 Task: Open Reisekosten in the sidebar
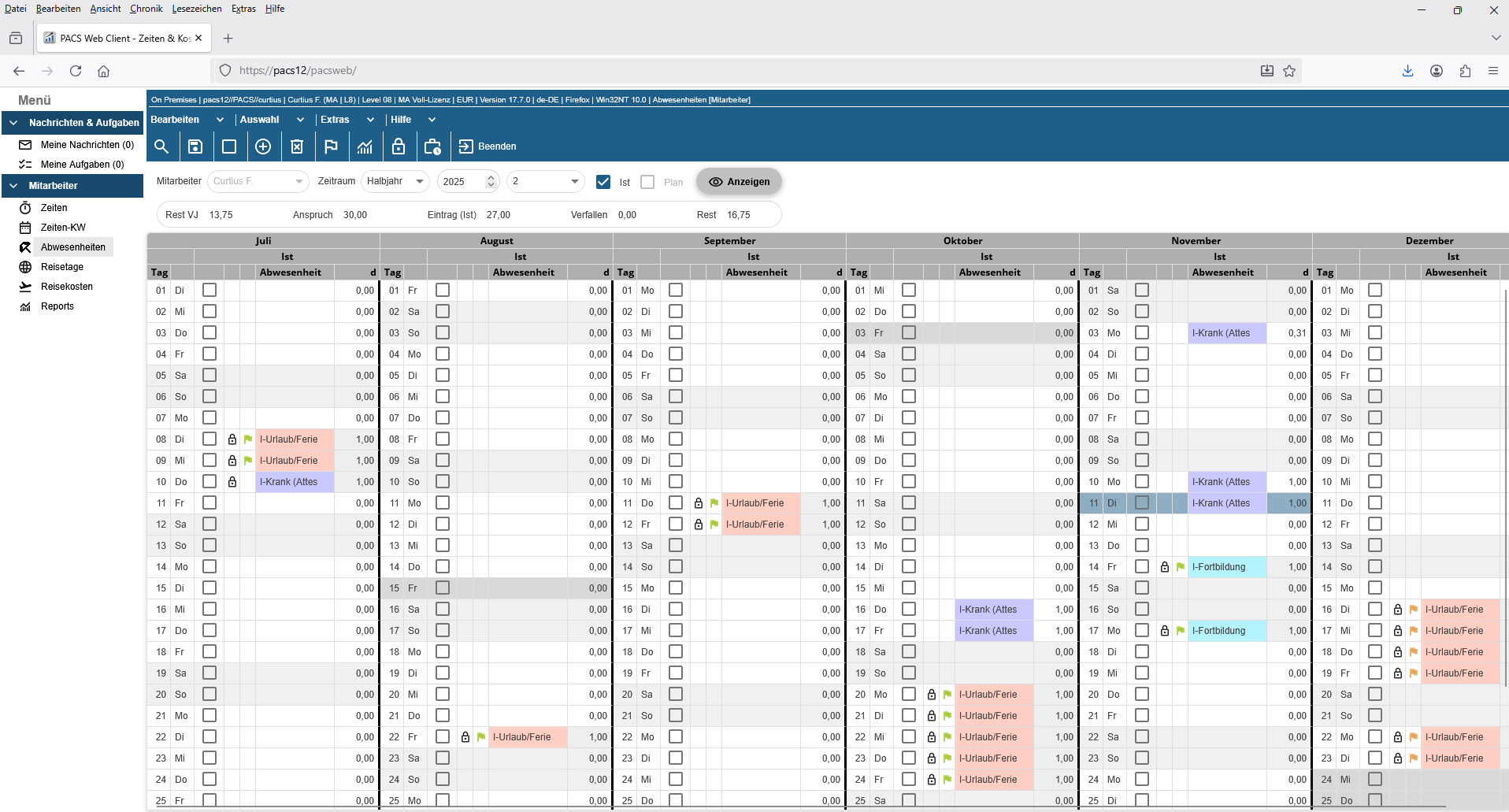tap(67, 287)
